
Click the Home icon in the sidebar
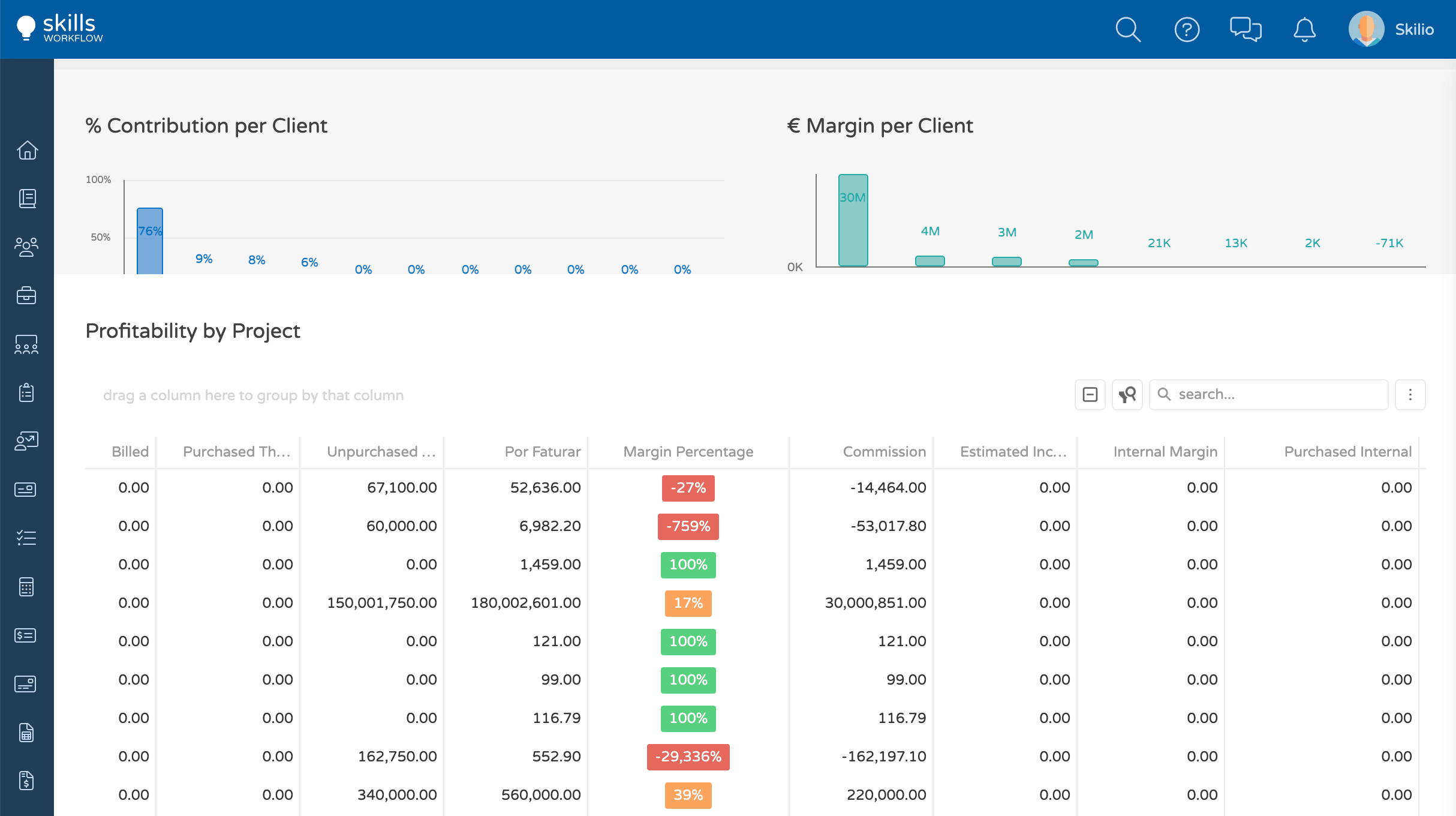27,150
